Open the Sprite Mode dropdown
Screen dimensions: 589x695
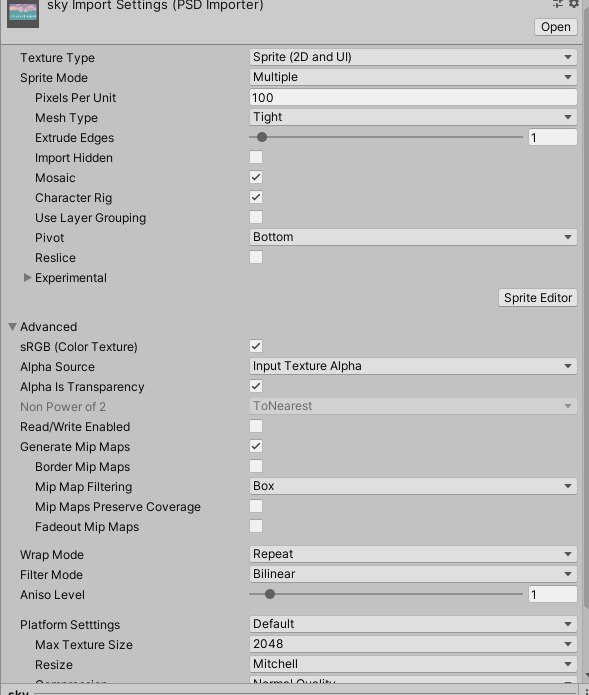click(x=413, y=77)
